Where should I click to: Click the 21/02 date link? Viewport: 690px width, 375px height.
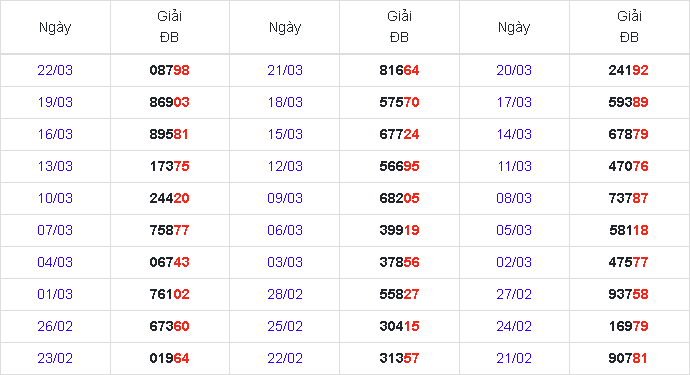click(x=514, y=358)
